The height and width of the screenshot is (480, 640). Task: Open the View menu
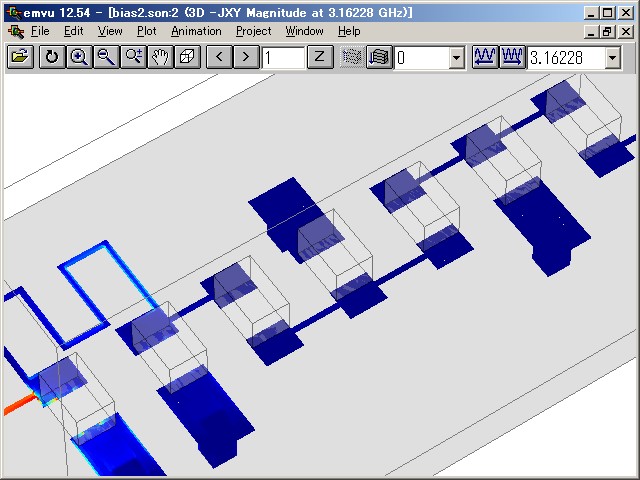coord(110,31)
